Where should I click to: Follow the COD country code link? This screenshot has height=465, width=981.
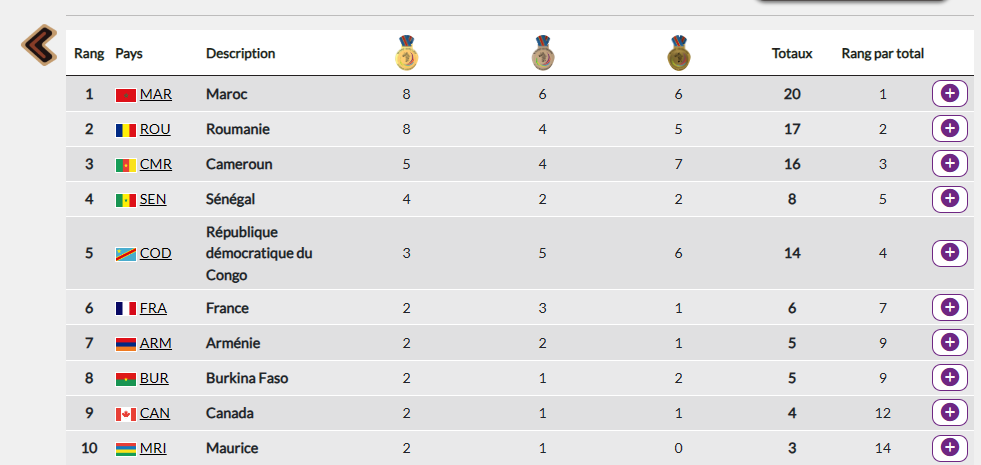pyautogui.click(x=155, y=253)
